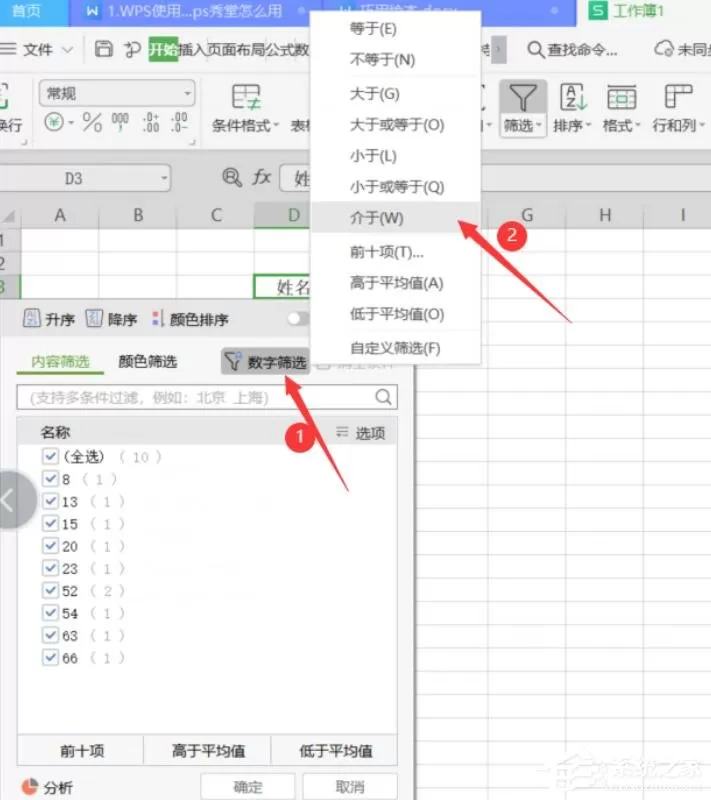Click the 数字筛选 button
Image resolution: width=711 pixels, height=800 pixels.
pos(265,362)
